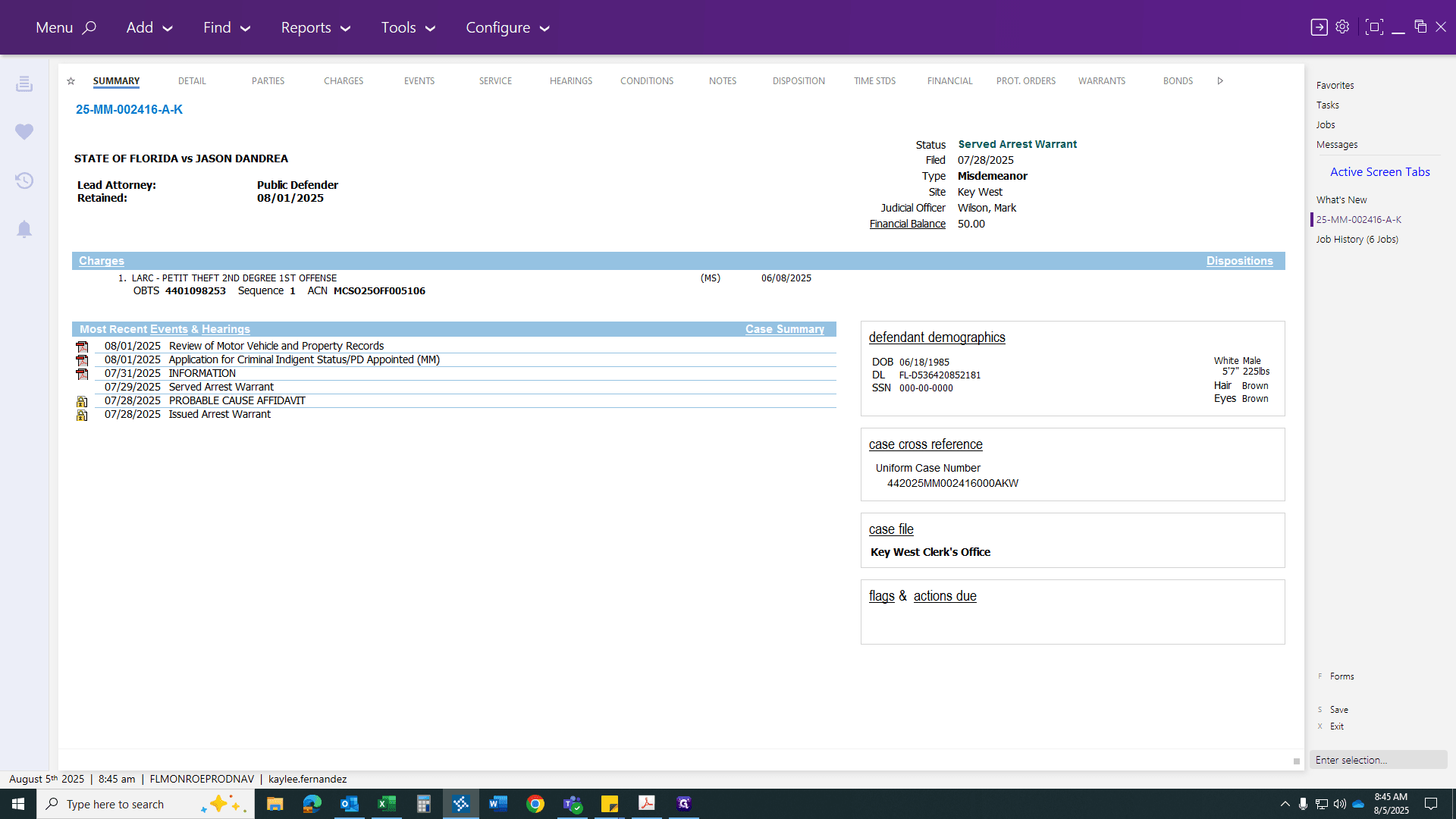Click the favorite star beside the Summary tab

pos(71,81)
